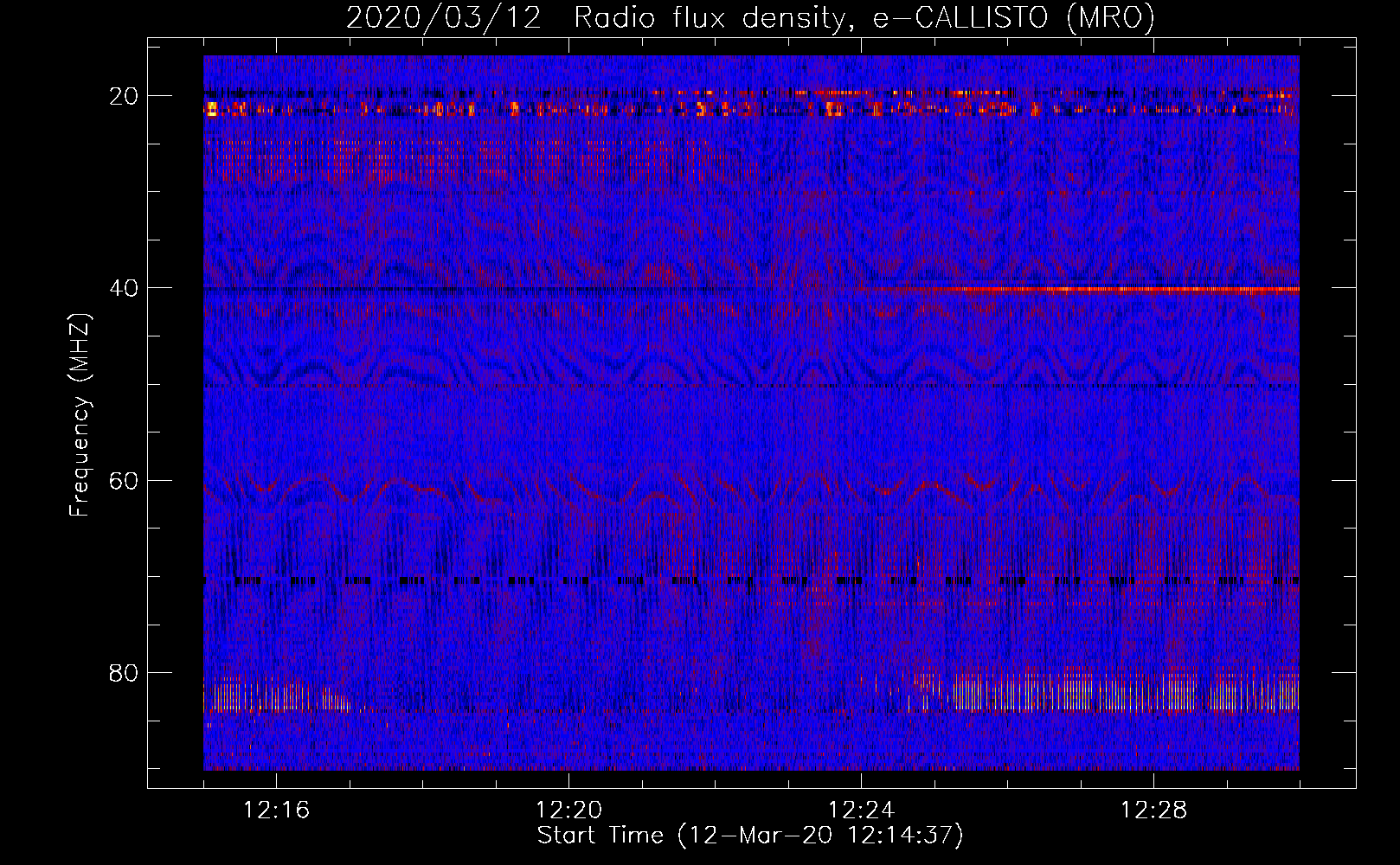
Task: Click the "40" frequency tick label
Action: [124, 288]
